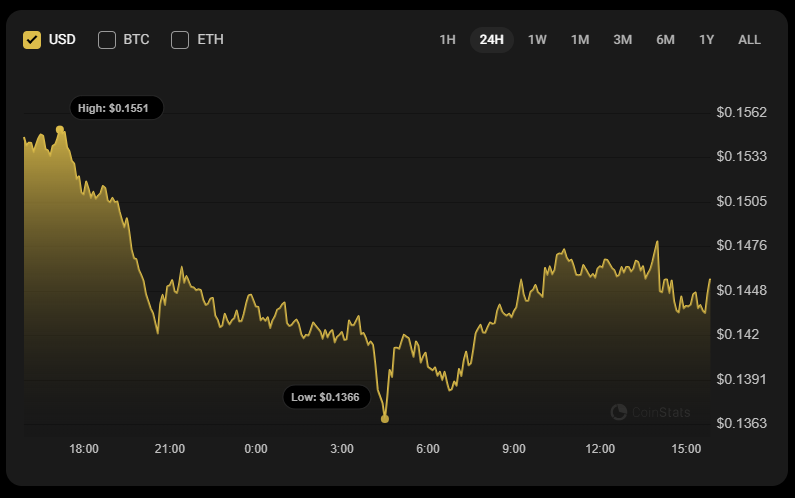Click the 9:00 time axis label
The height and width of the screenshot is (498, 795).
pos(514,449)
